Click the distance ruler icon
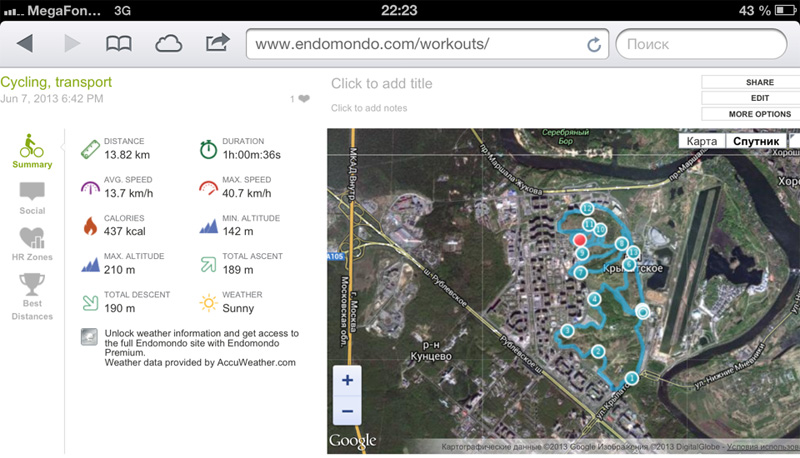The width and height of the screenshot is (800, 458). (x=90, y=149)
